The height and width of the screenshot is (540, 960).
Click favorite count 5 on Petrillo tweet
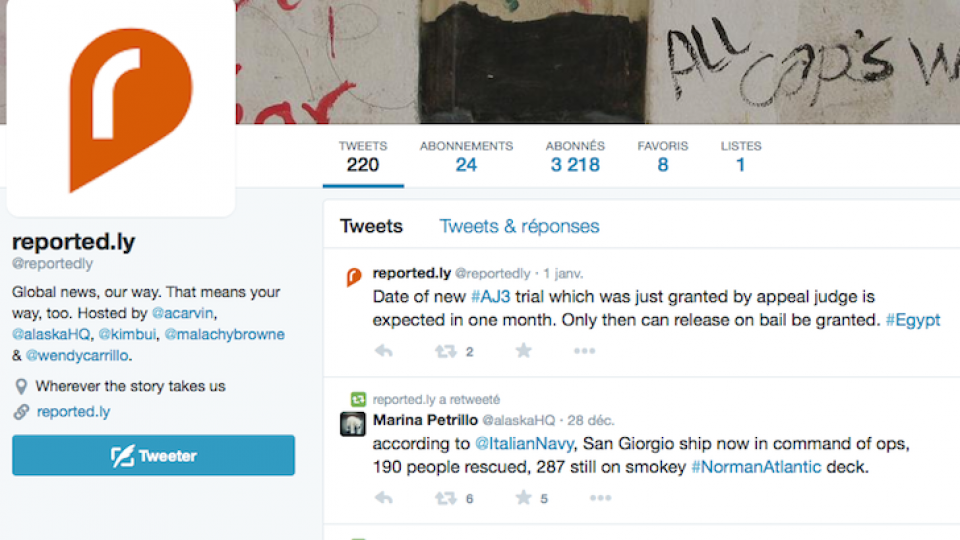544,499
